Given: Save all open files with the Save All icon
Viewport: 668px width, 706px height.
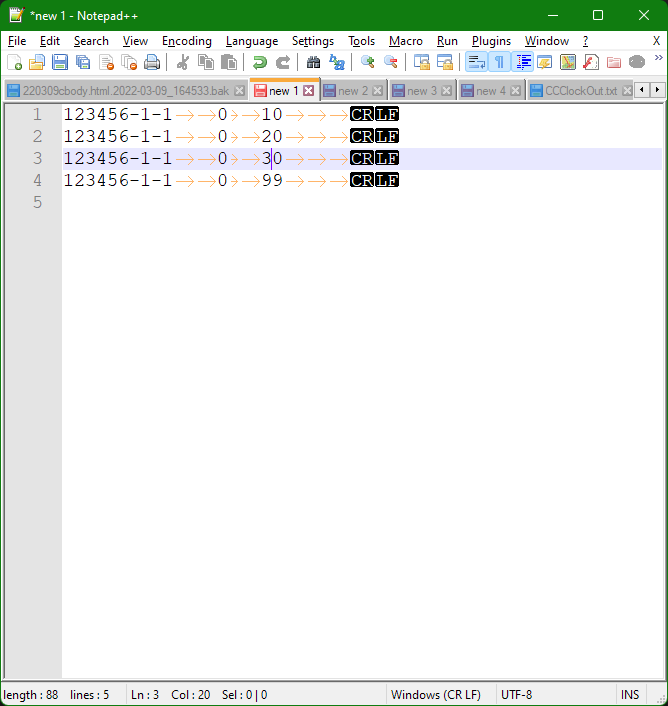Looking at the screenshot, I should click(83, 63).
